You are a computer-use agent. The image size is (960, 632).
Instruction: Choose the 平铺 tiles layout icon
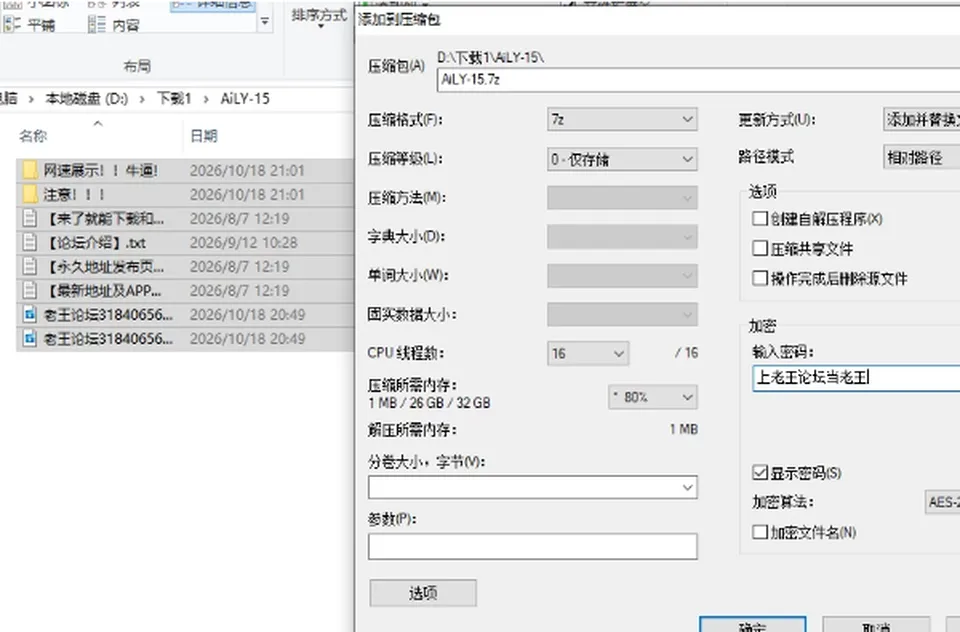[12, 24]
